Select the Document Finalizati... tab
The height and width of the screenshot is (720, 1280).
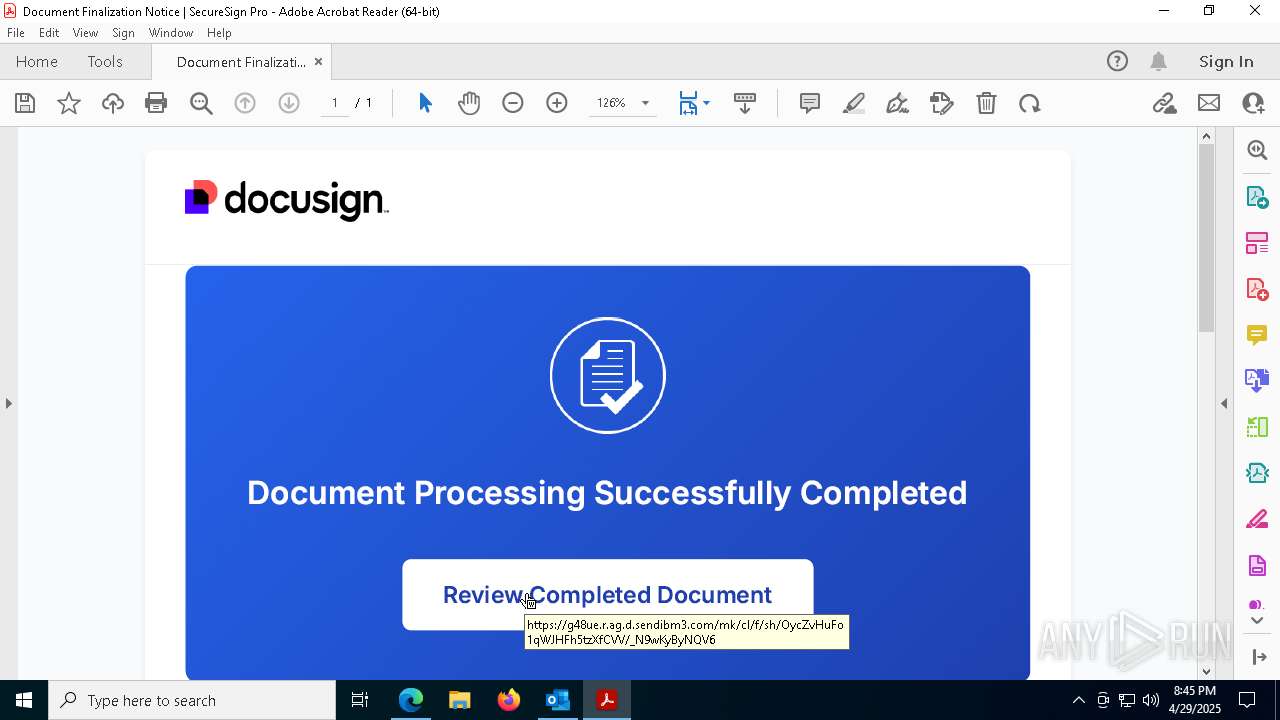(x=241, y=62)
